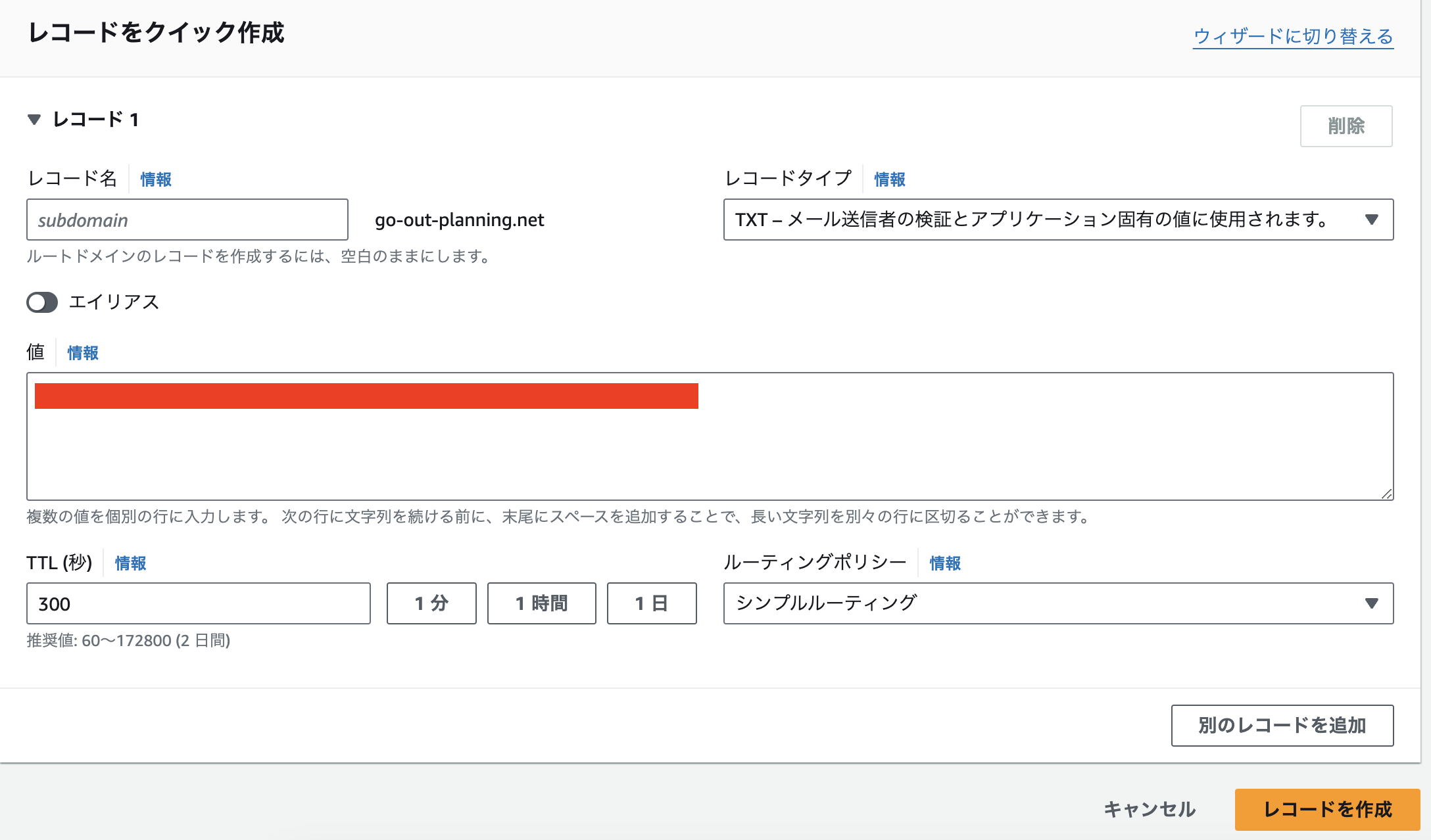The height and width of the screenshot is (840, 1431).
Task: Open 情報 help next to TTL
Action: click(x=130, y=563)
